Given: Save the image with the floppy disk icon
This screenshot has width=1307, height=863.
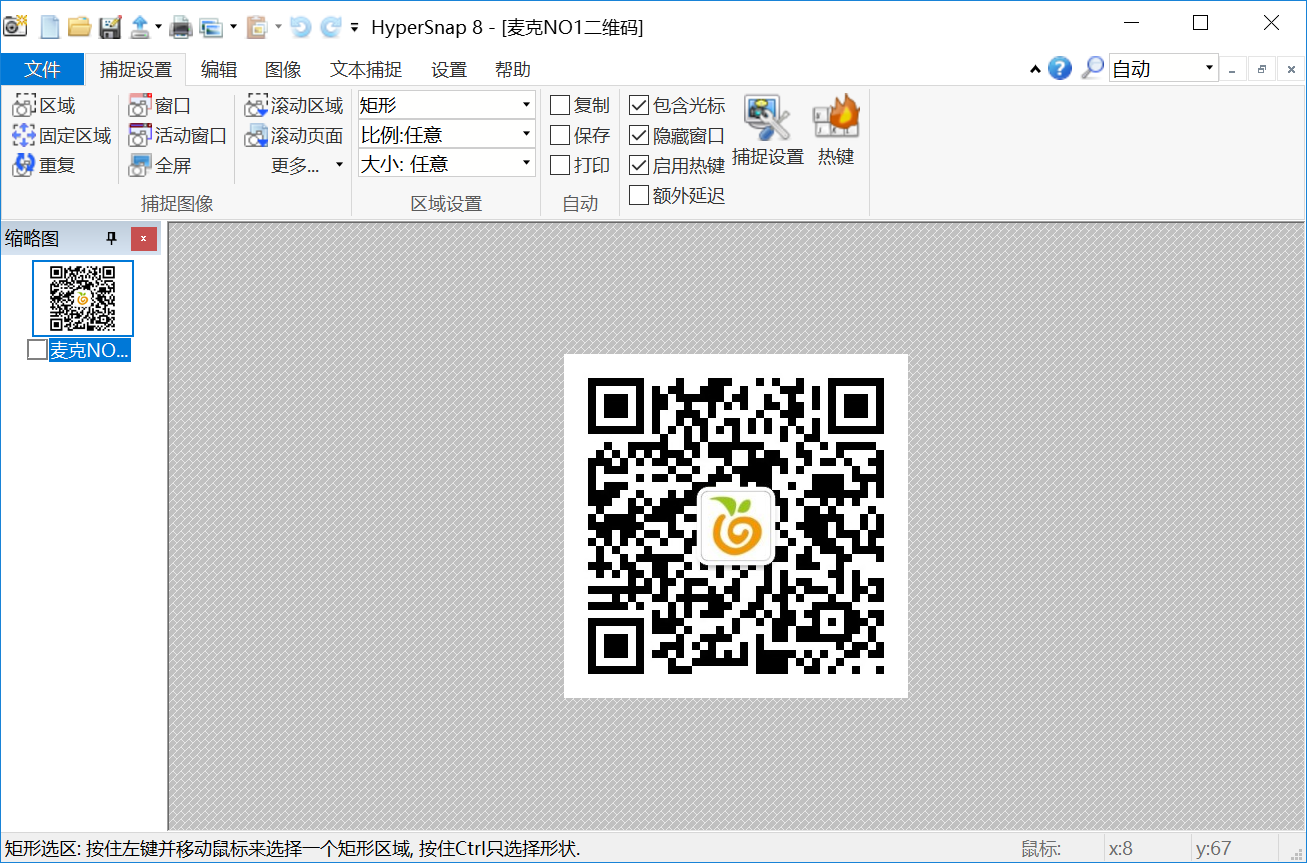Looking at the screenshot, I should [x=109, y=27].
